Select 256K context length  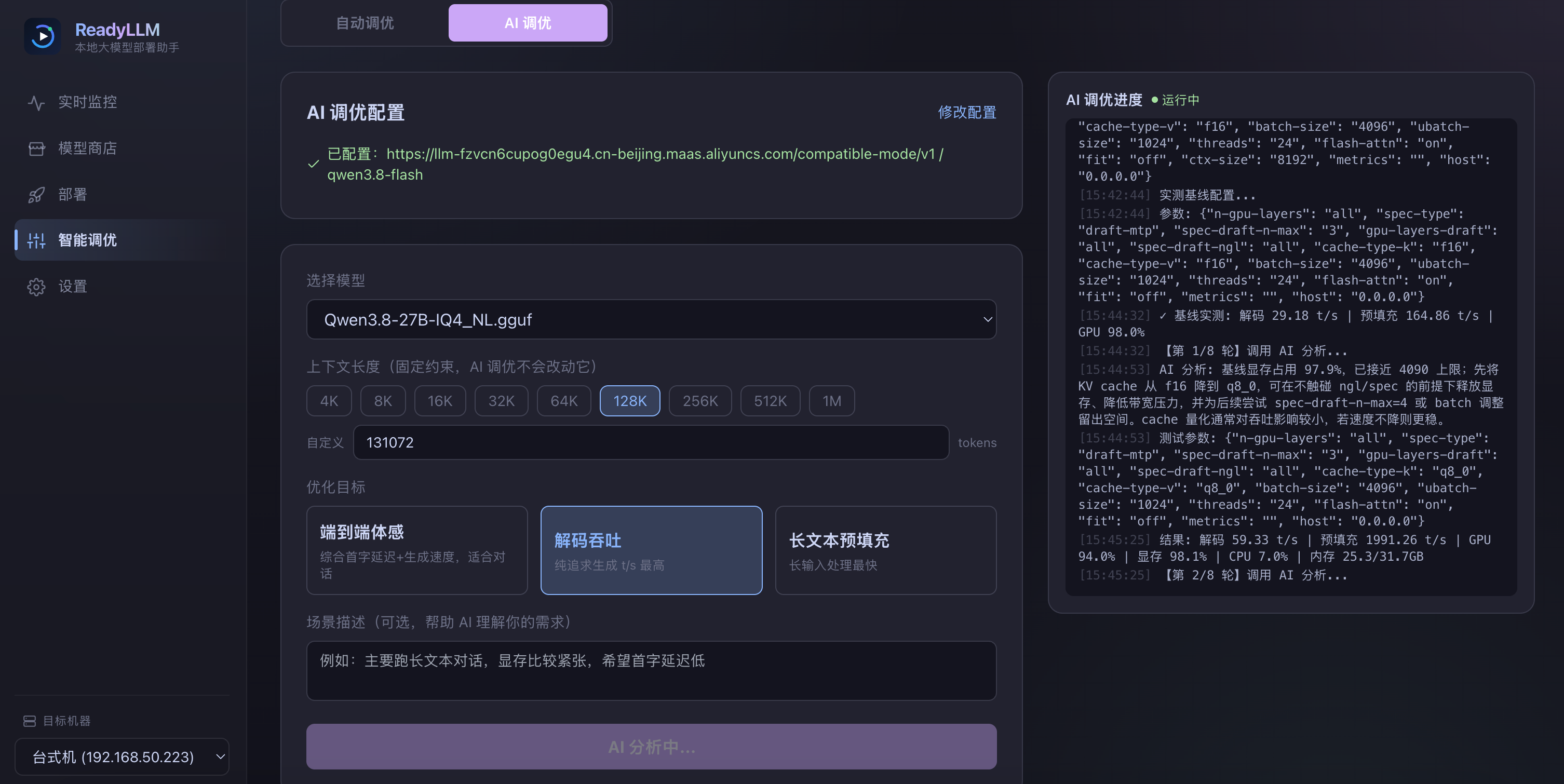tap(700, 401)
